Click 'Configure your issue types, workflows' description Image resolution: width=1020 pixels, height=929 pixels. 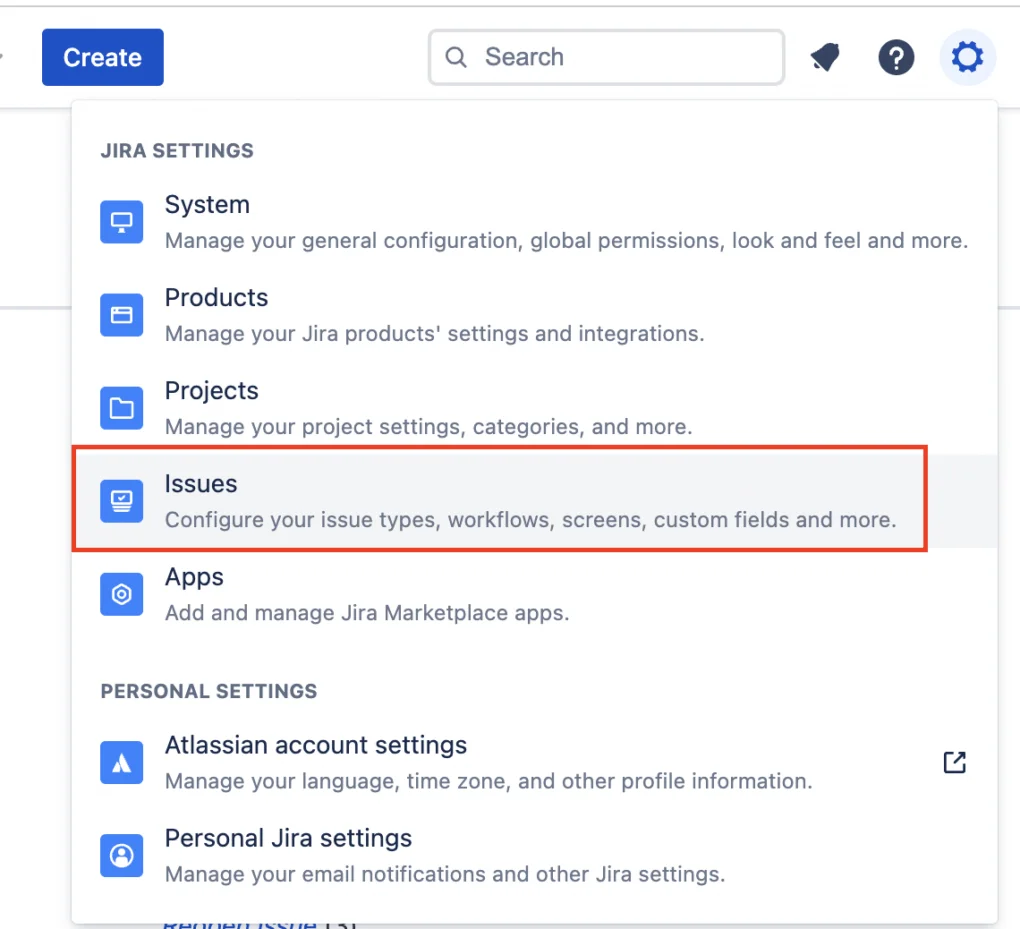pyautogui.click(x=531, y=520)
